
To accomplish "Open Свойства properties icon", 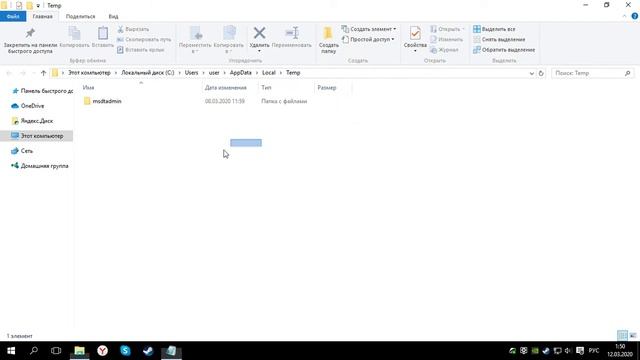I will (x=415, y=33).
